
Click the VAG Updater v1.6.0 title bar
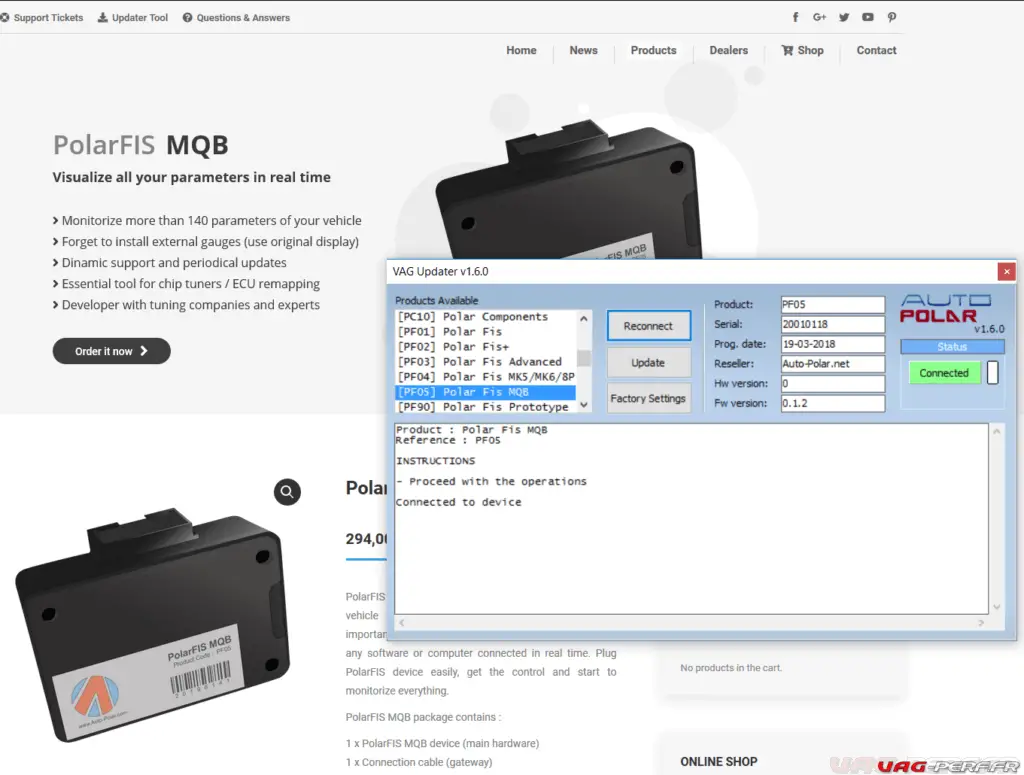click(x=692, y=272)
